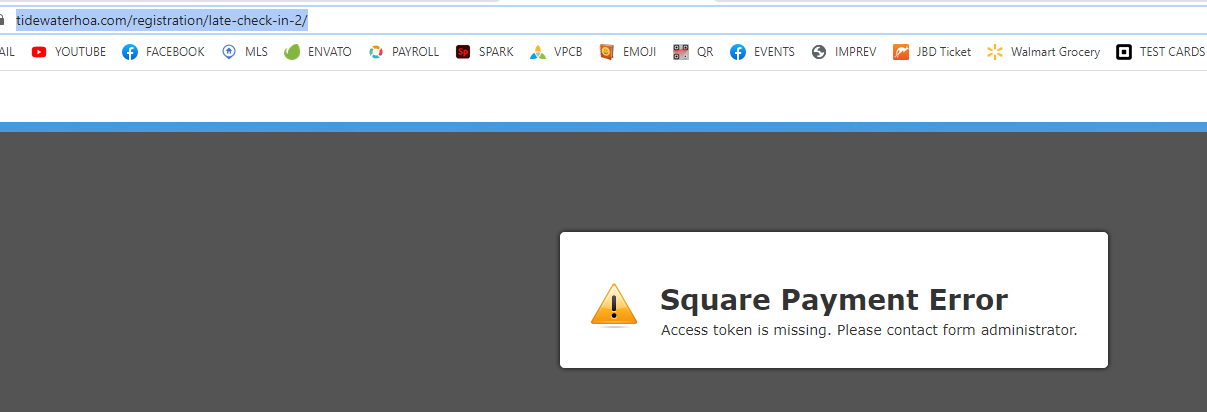
Task: Click the YouTube bookmark icon
Action: (39, 52)
